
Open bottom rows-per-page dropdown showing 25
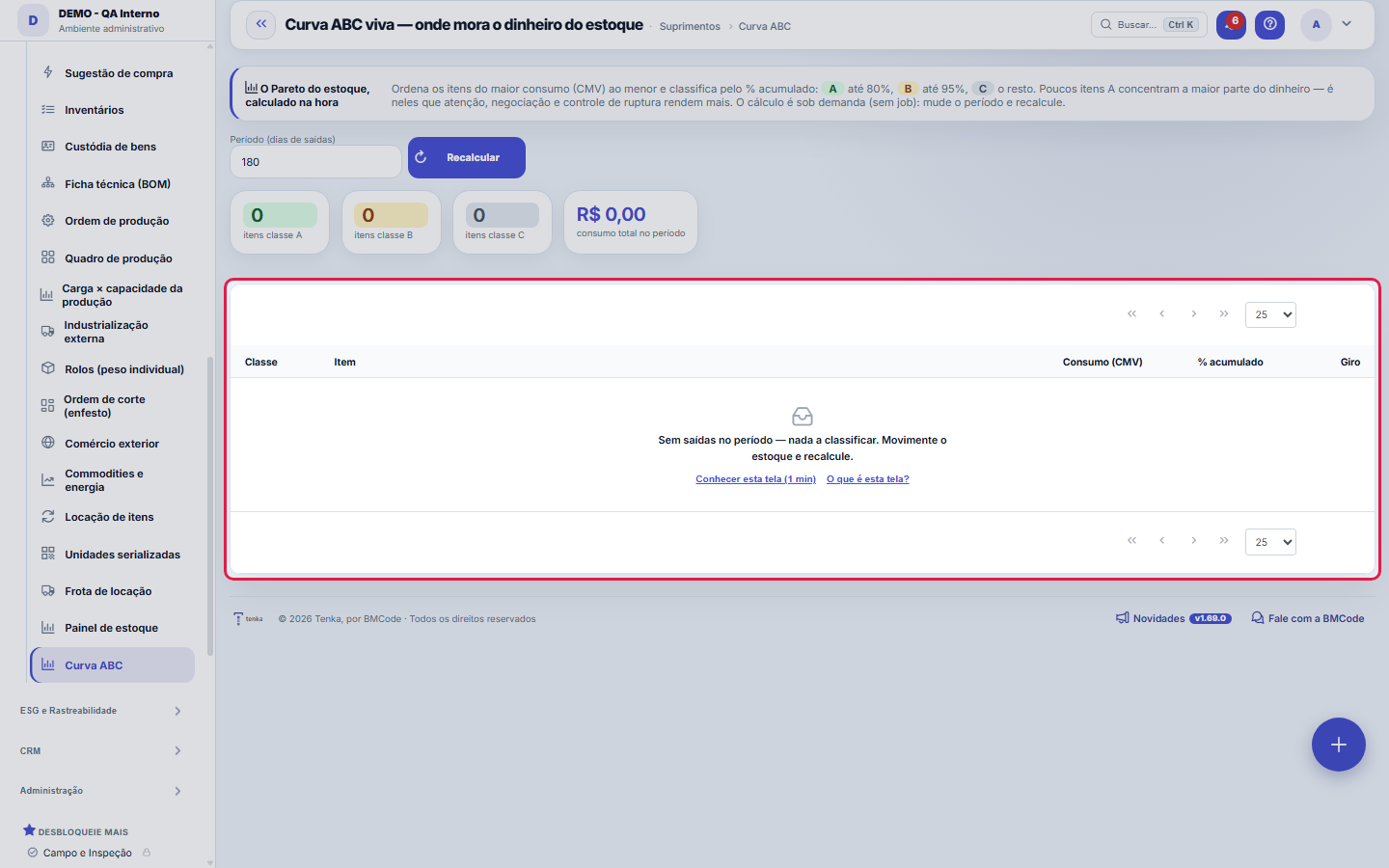[1270, 542]
